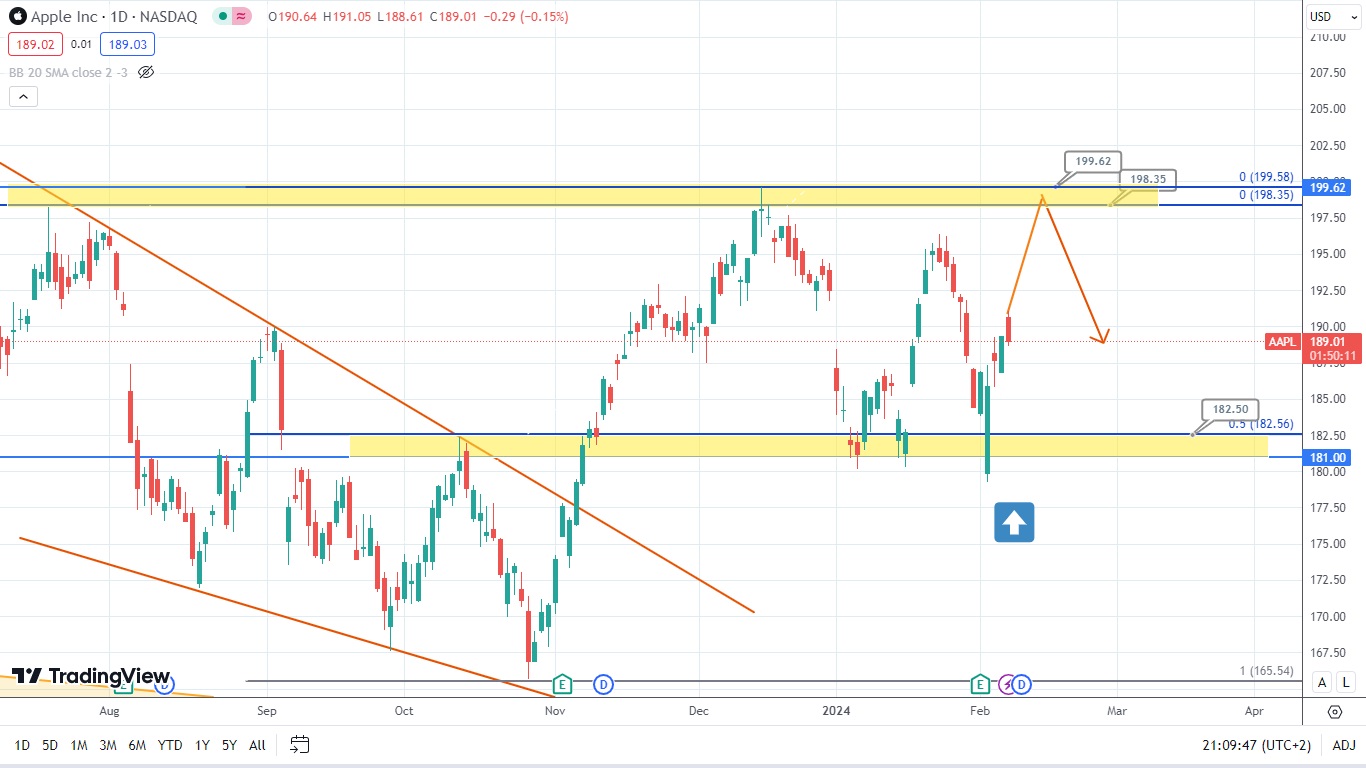
Task: Click the November earnings E marker
Action: [562, 684]
